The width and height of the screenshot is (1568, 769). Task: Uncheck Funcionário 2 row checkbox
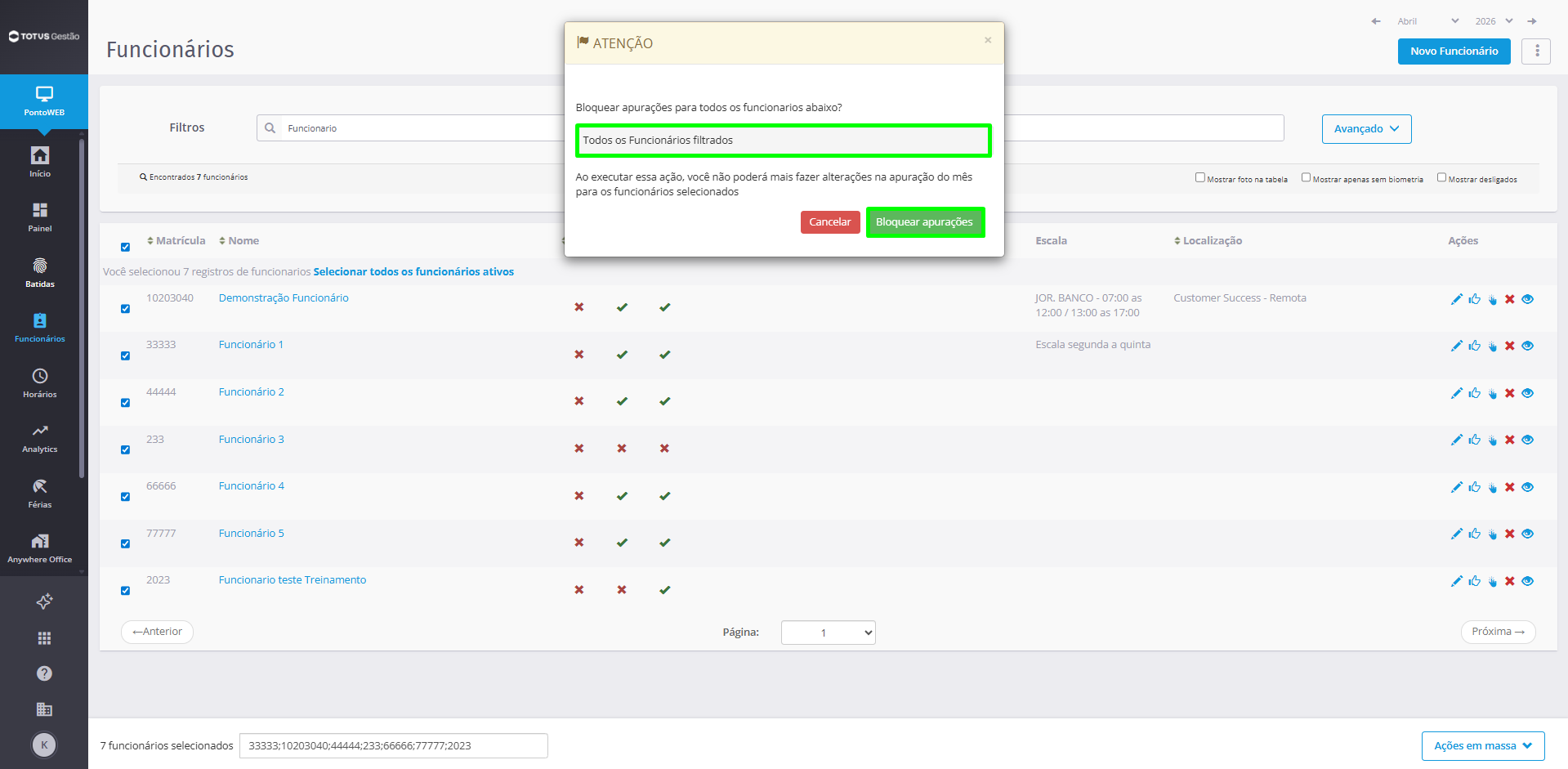point(125,403)
